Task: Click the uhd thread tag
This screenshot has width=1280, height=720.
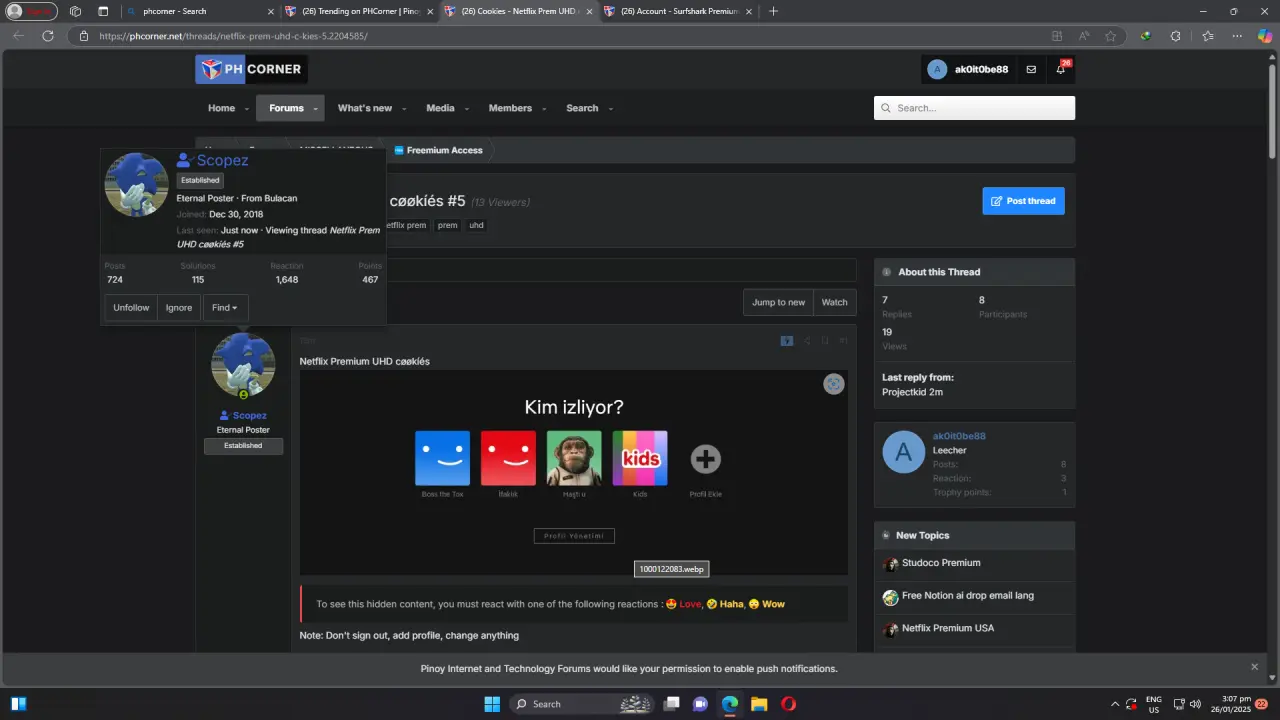Action: coord(477,225)
